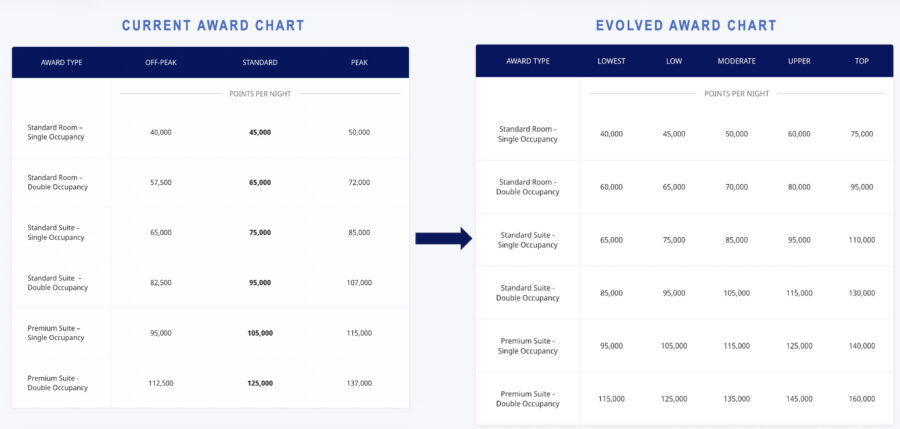Click the 72,000 peak points cell
The image size is (900, 429).
[x=359, y=182]
